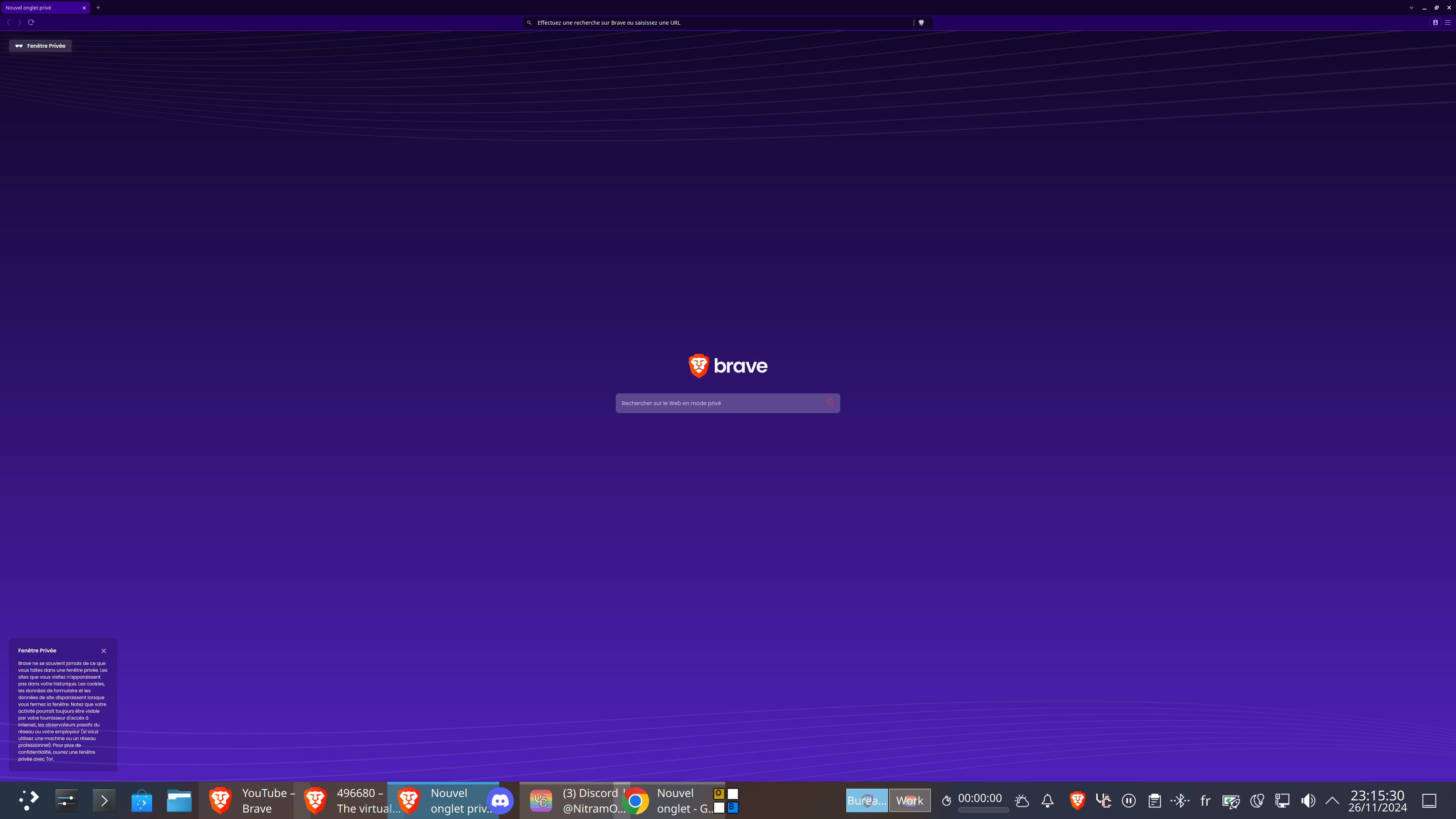Click the media pause tray icon
Screen dimensions: 1456x819
(1129, 801)
